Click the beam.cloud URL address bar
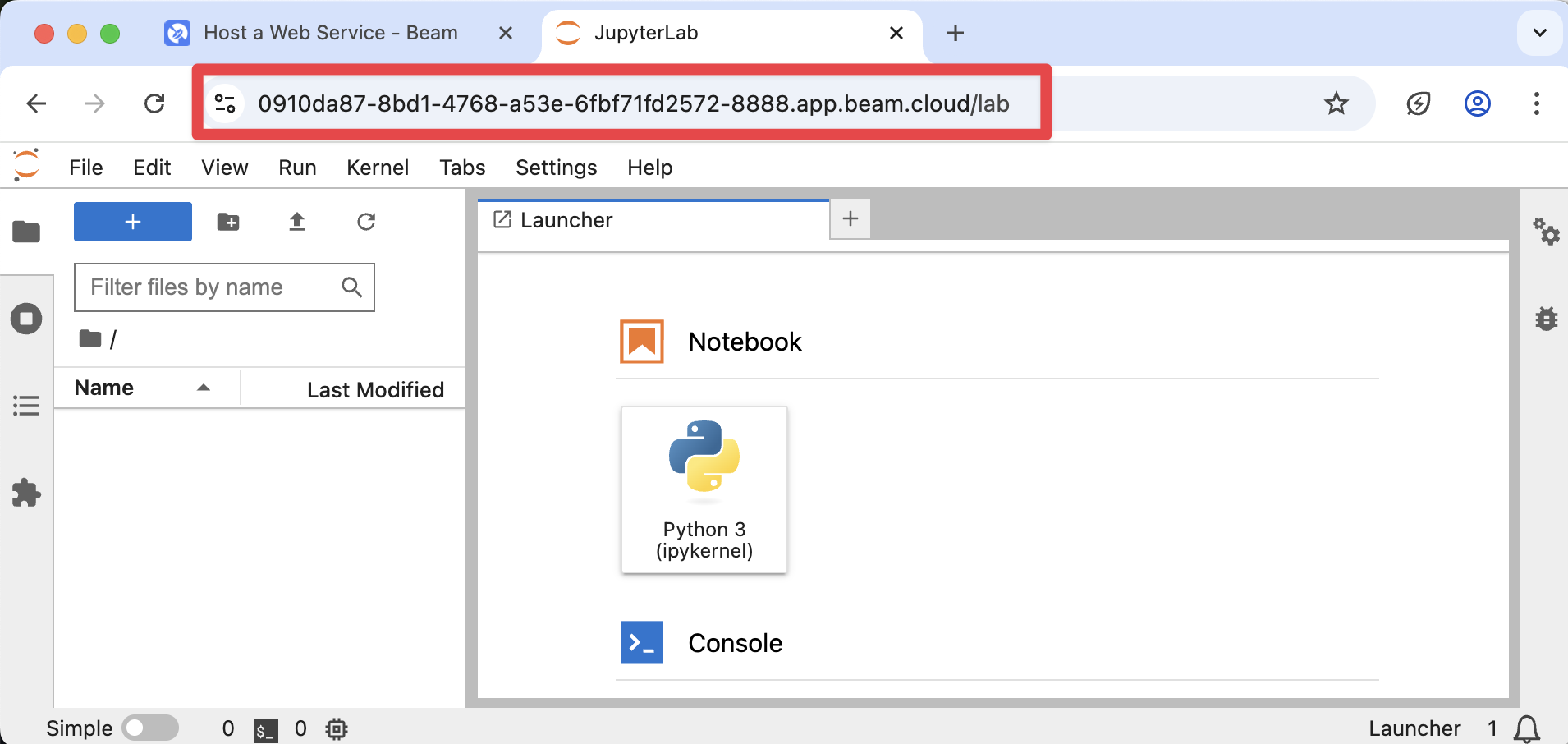The image size is (1568, 744). pyautogui.click(x=634, y=103)
